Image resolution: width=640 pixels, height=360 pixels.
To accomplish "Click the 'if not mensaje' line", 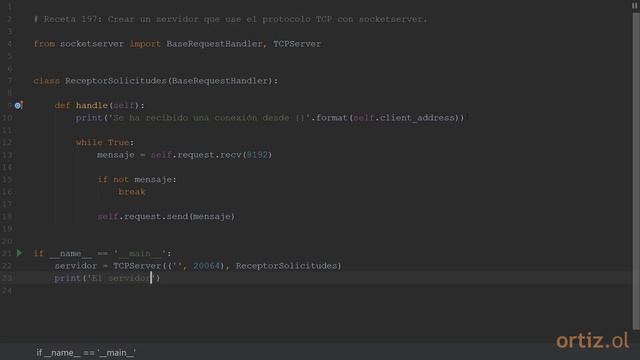I will [x=137, y=180].
